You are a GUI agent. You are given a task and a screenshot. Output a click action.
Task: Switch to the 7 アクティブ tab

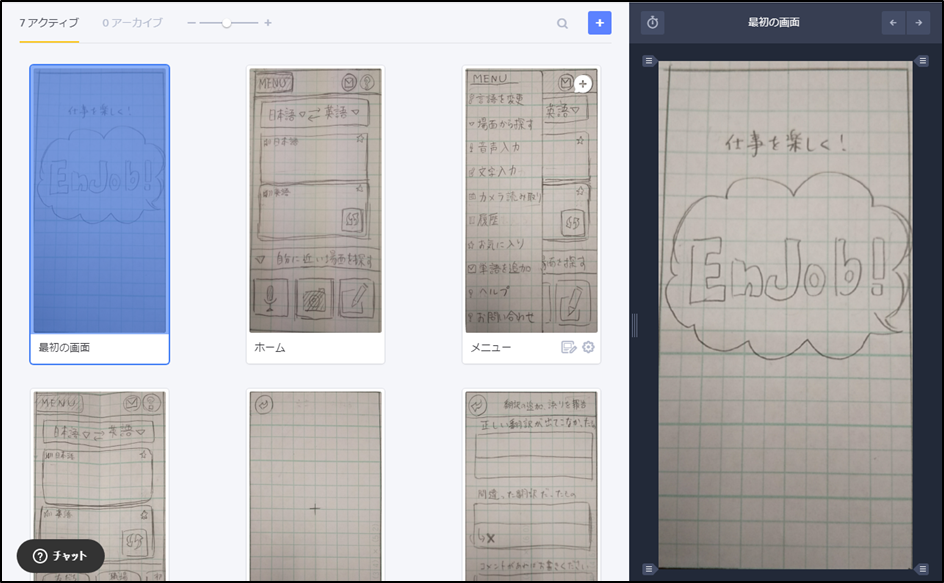pos(49,23)
